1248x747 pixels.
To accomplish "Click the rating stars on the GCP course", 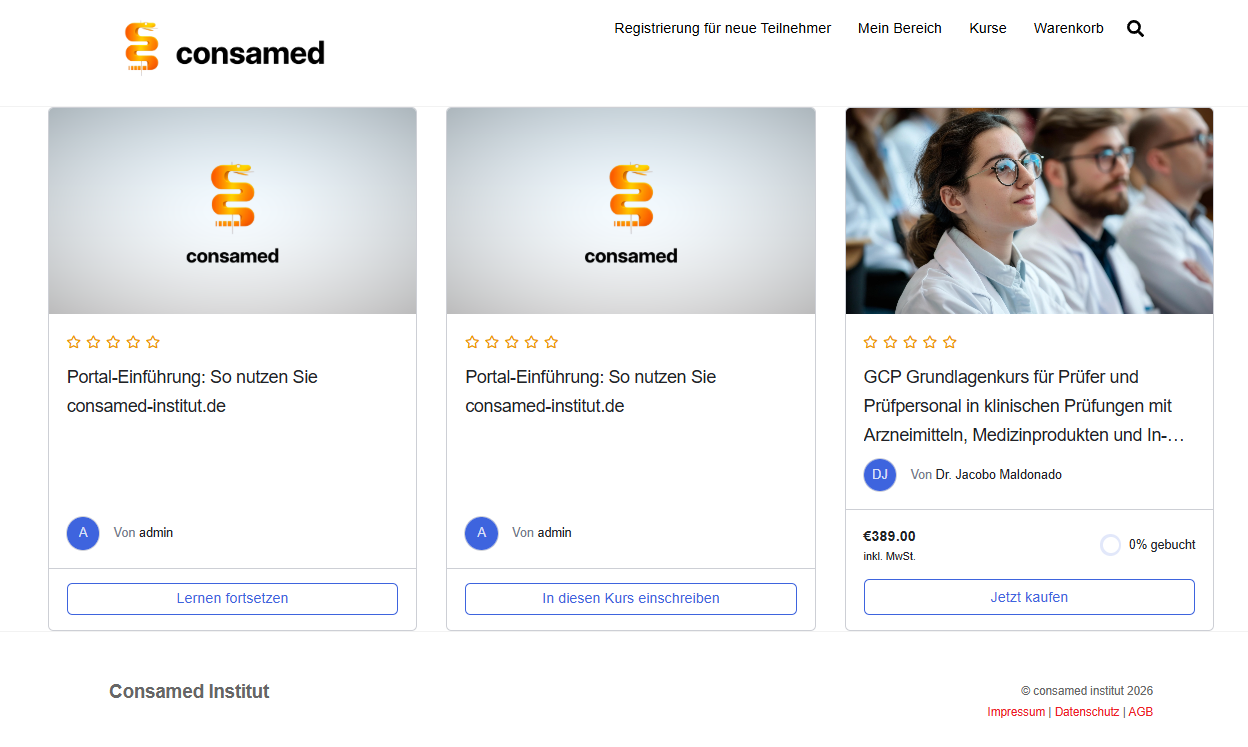I will tap(910, 342).
